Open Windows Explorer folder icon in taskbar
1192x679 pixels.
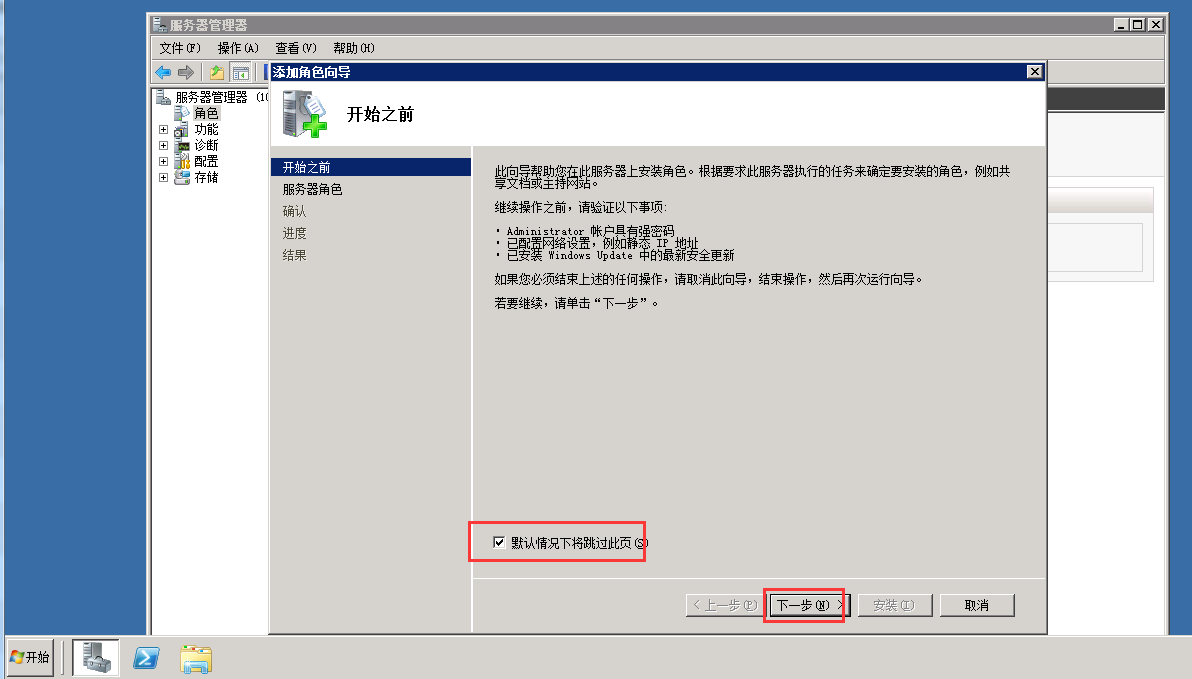coord(196,658)
